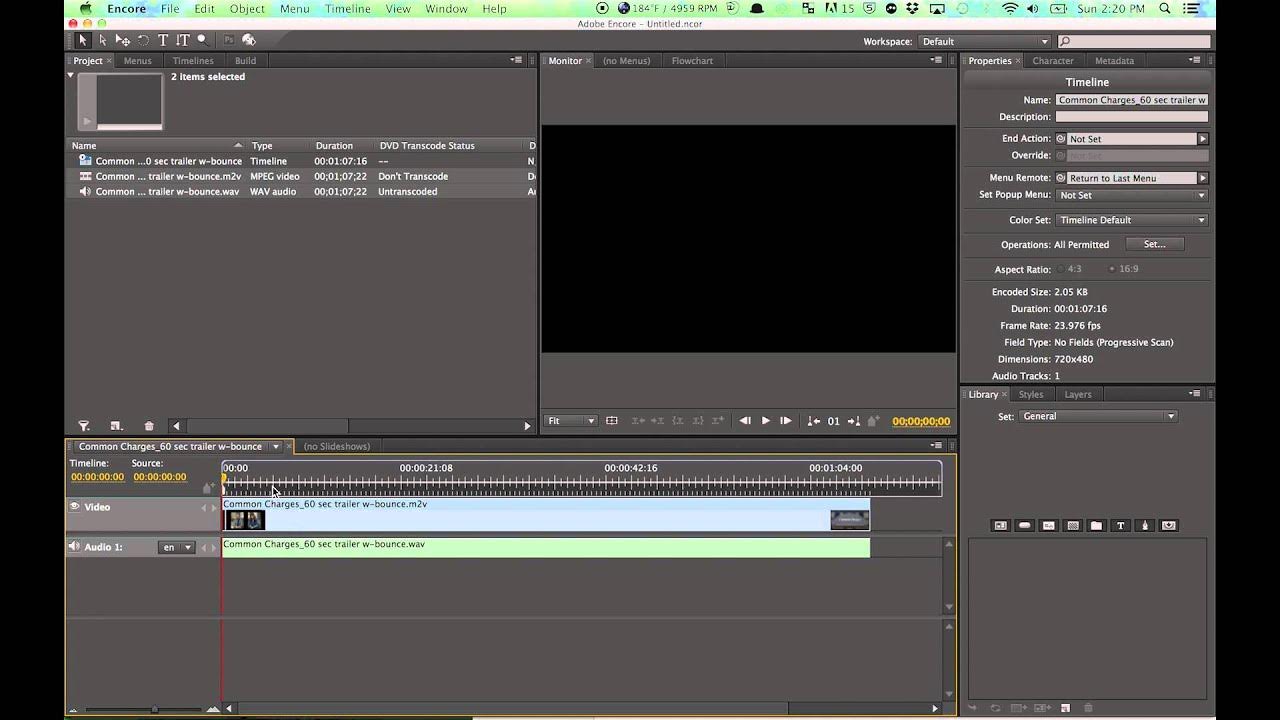The height and width of the screenshot is (720, 1280).
Task: Switch to the Build tab
Action: click(245, 61)
